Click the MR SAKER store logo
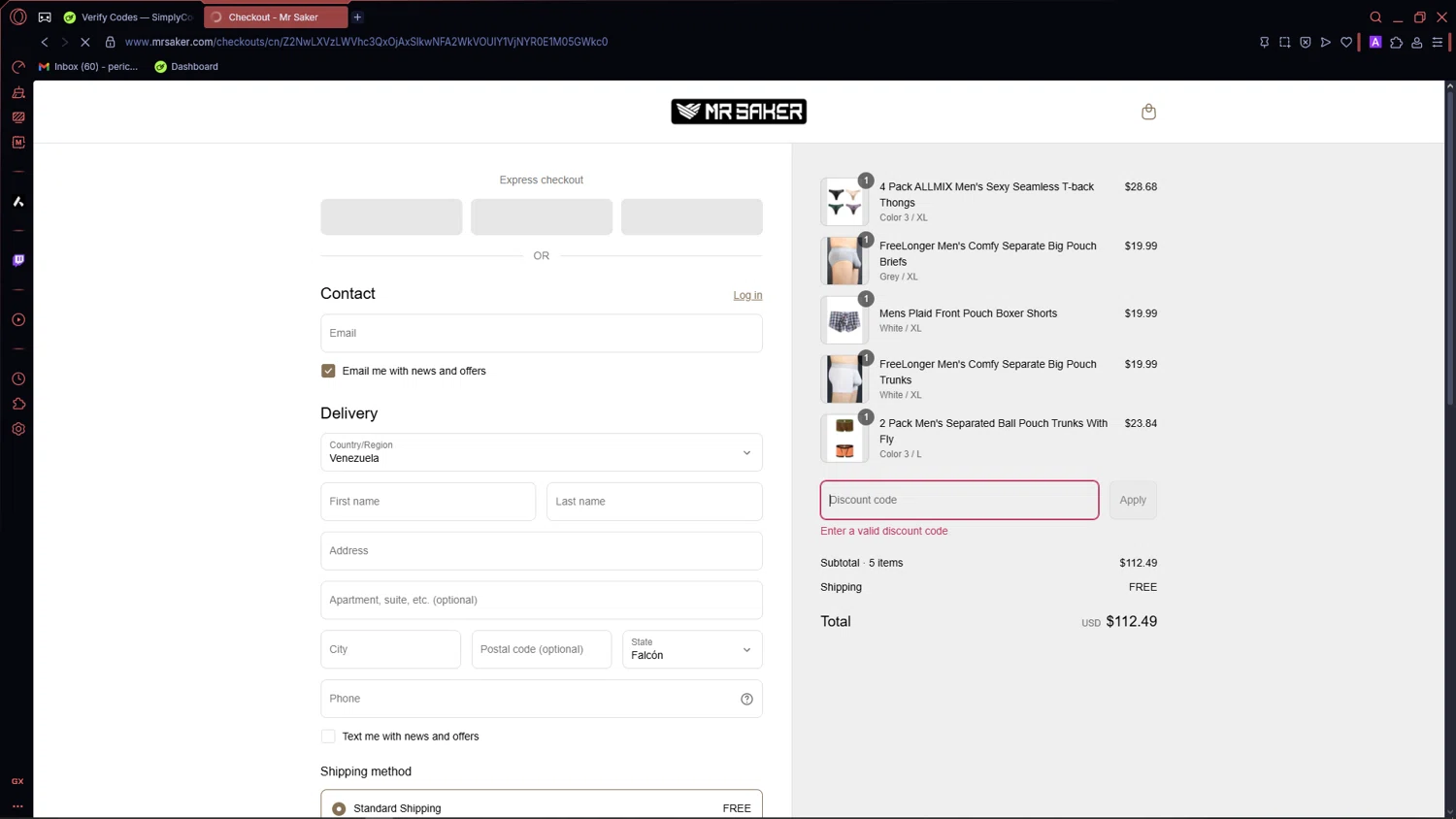Image resolution: width=1456 pixels, height=819 pixels. click(739, 112)
